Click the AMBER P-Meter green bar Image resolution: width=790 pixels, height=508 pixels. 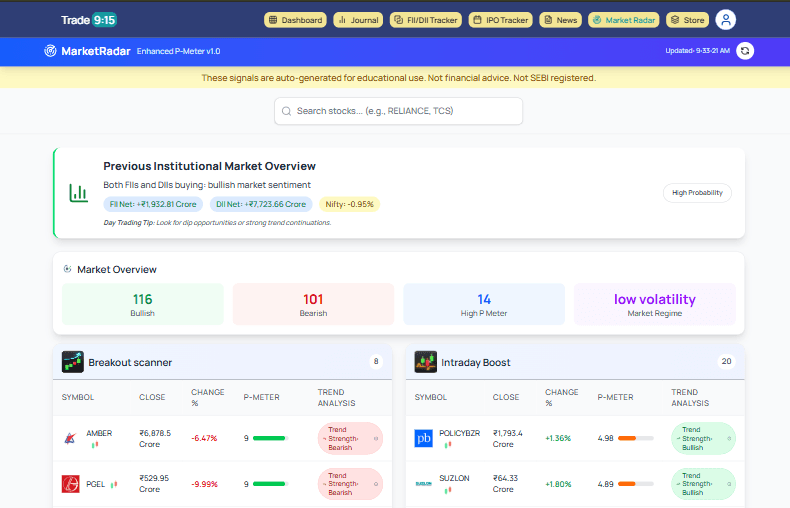(269, 438)
